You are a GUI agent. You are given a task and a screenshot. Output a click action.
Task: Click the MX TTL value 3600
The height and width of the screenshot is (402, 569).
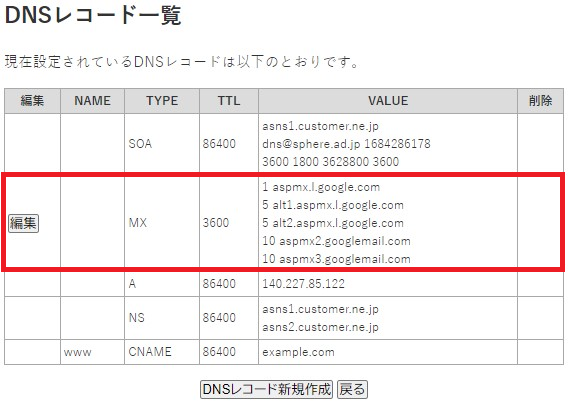click(x=216, y=223)
